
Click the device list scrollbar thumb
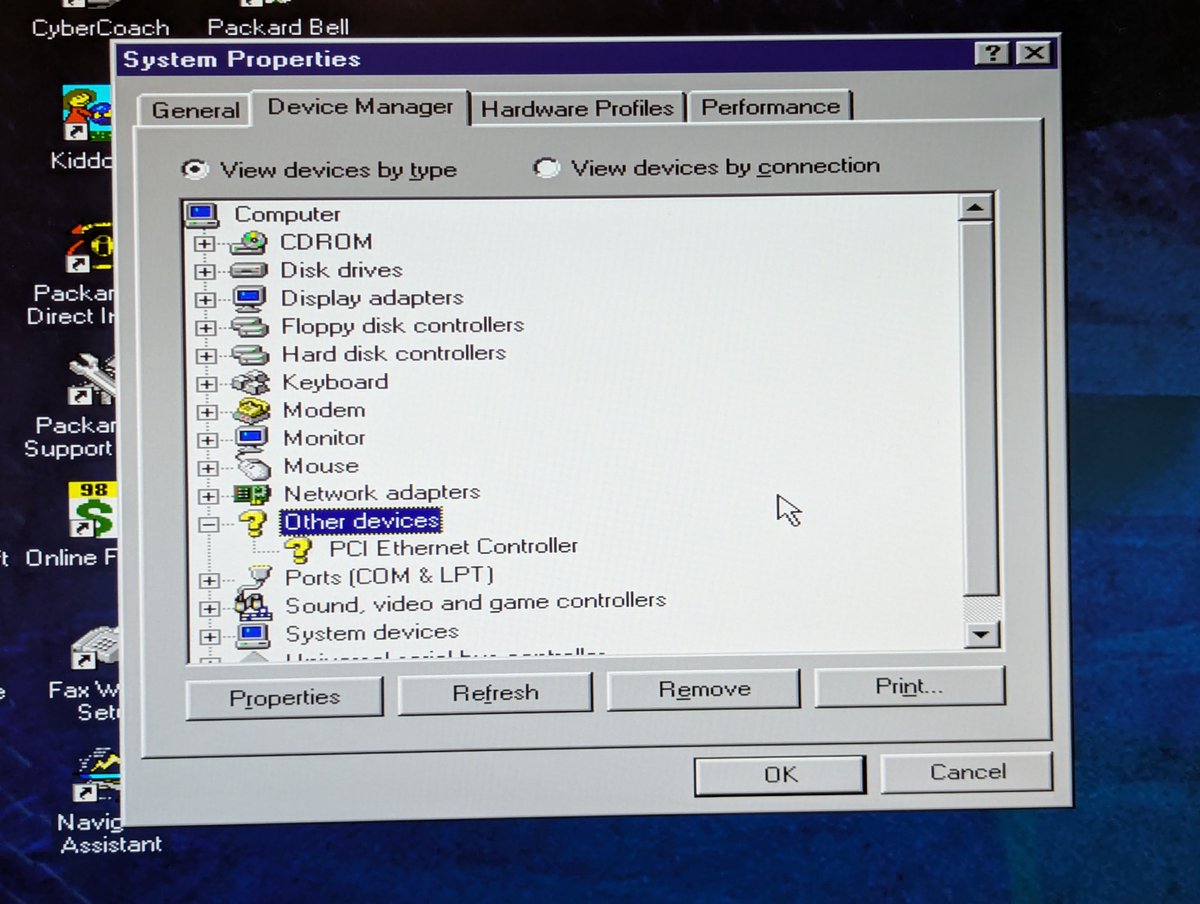point(978,408)
